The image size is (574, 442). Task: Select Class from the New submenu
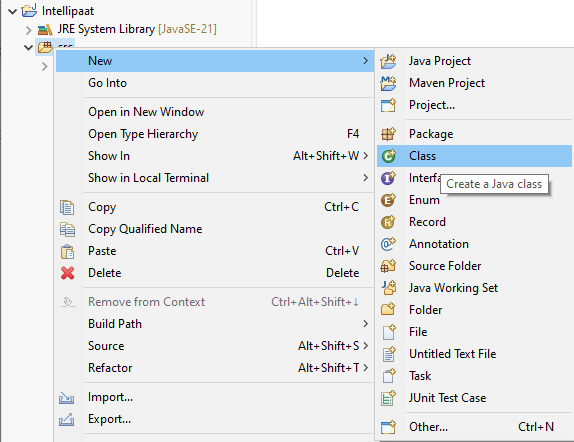point(474,156)
